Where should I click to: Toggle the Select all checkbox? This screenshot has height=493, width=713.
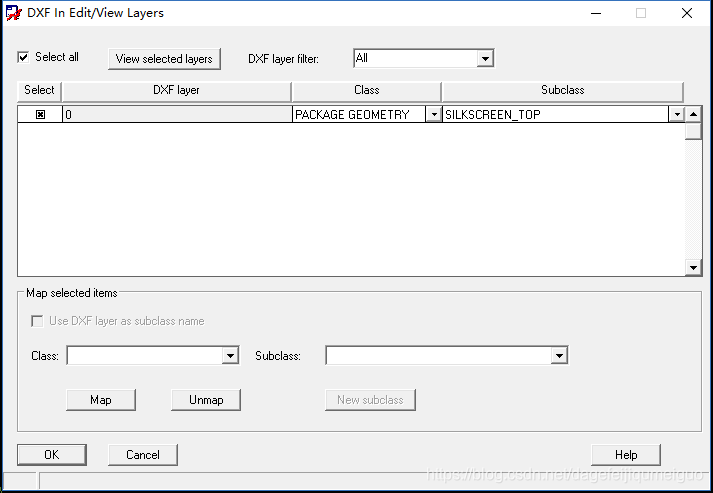[24, 57]
